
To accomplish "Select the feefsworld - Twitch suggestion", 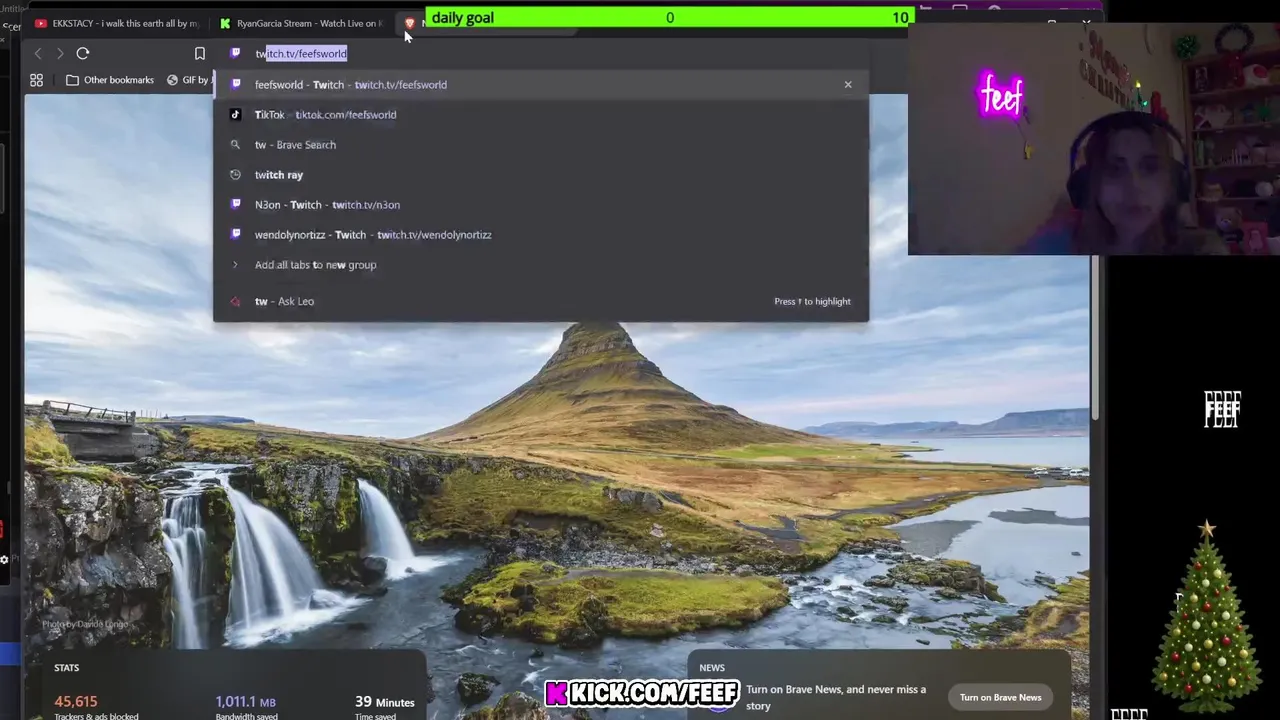I will pyautogui.click(x=540, y=85).
